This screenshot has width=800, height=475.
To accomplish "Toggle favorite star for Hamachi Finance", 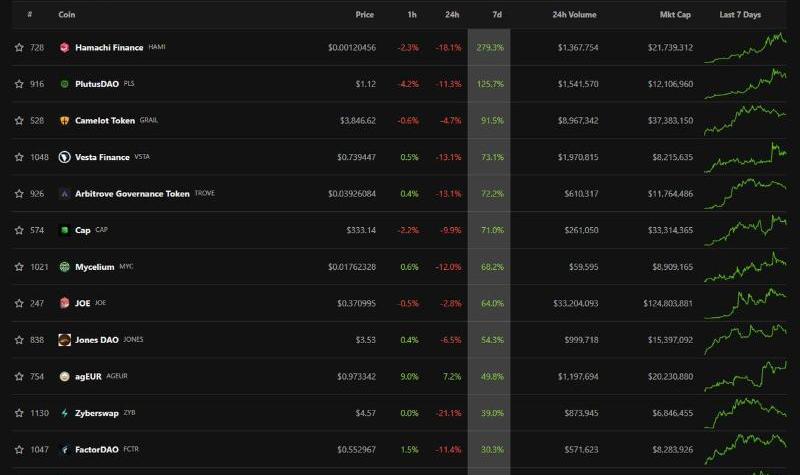I will 19,47.
